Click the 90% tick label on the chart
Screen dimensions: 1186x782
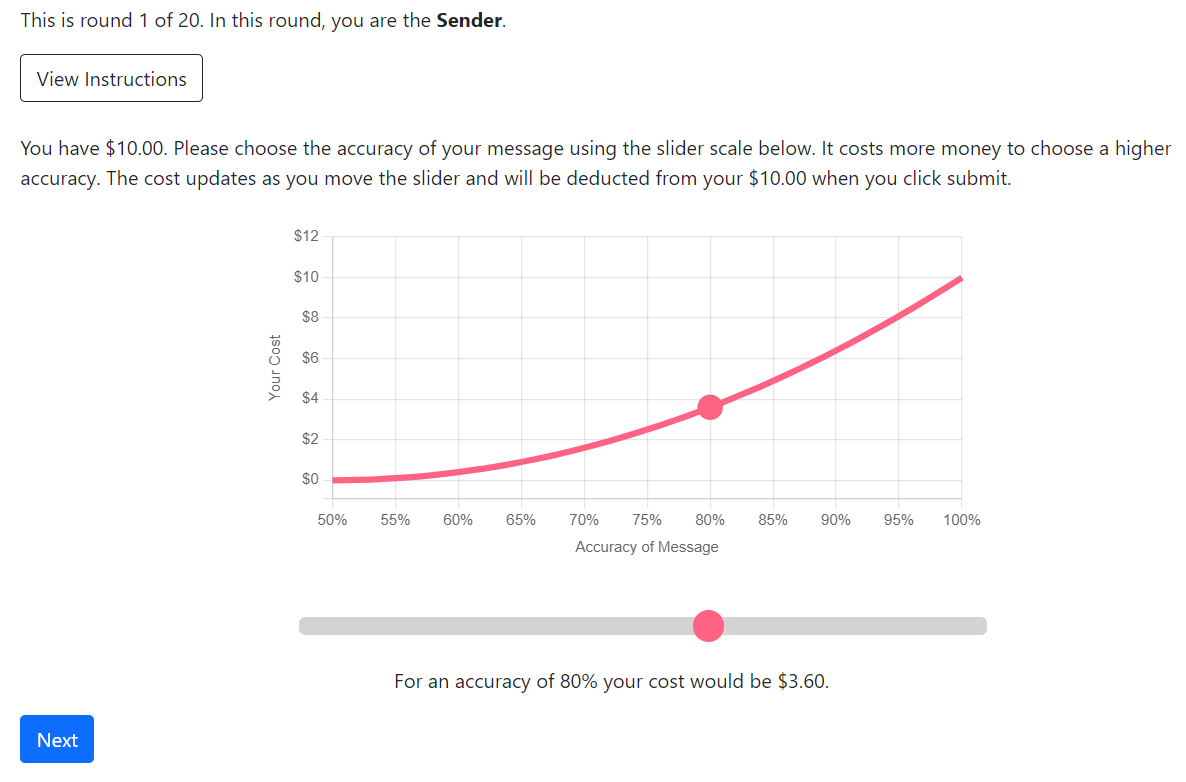point(835,520)
